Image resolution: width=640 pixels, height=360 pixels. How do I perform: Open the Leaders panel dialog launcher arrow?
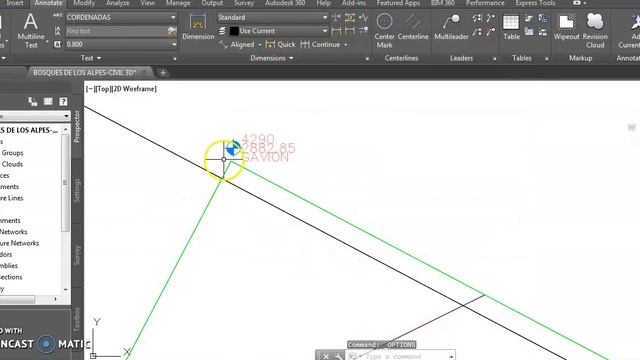pyautogui.click(x=495, y=59)
